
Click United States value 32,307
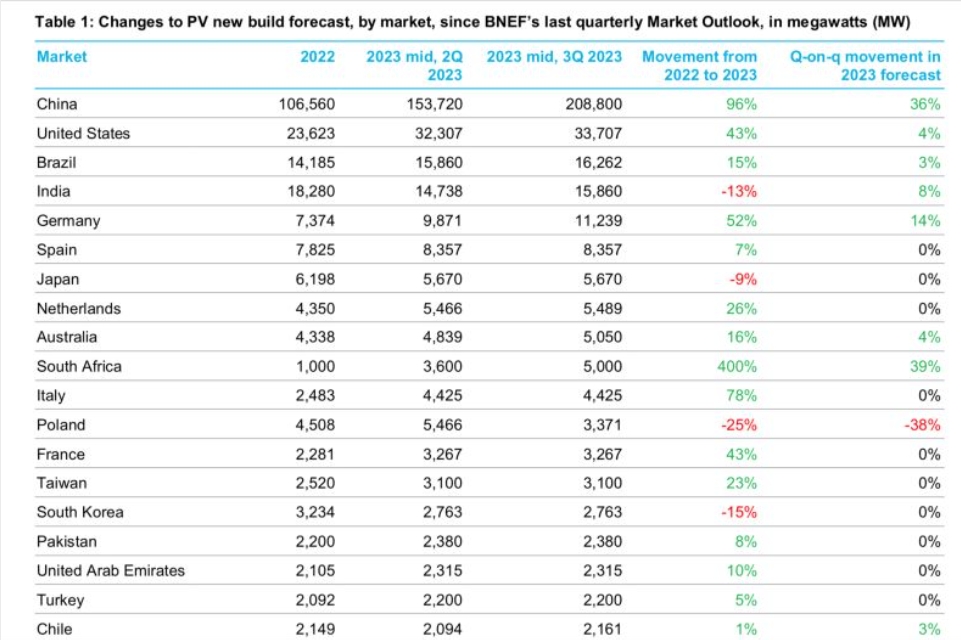pyautogui.click(x=438, y=133)
